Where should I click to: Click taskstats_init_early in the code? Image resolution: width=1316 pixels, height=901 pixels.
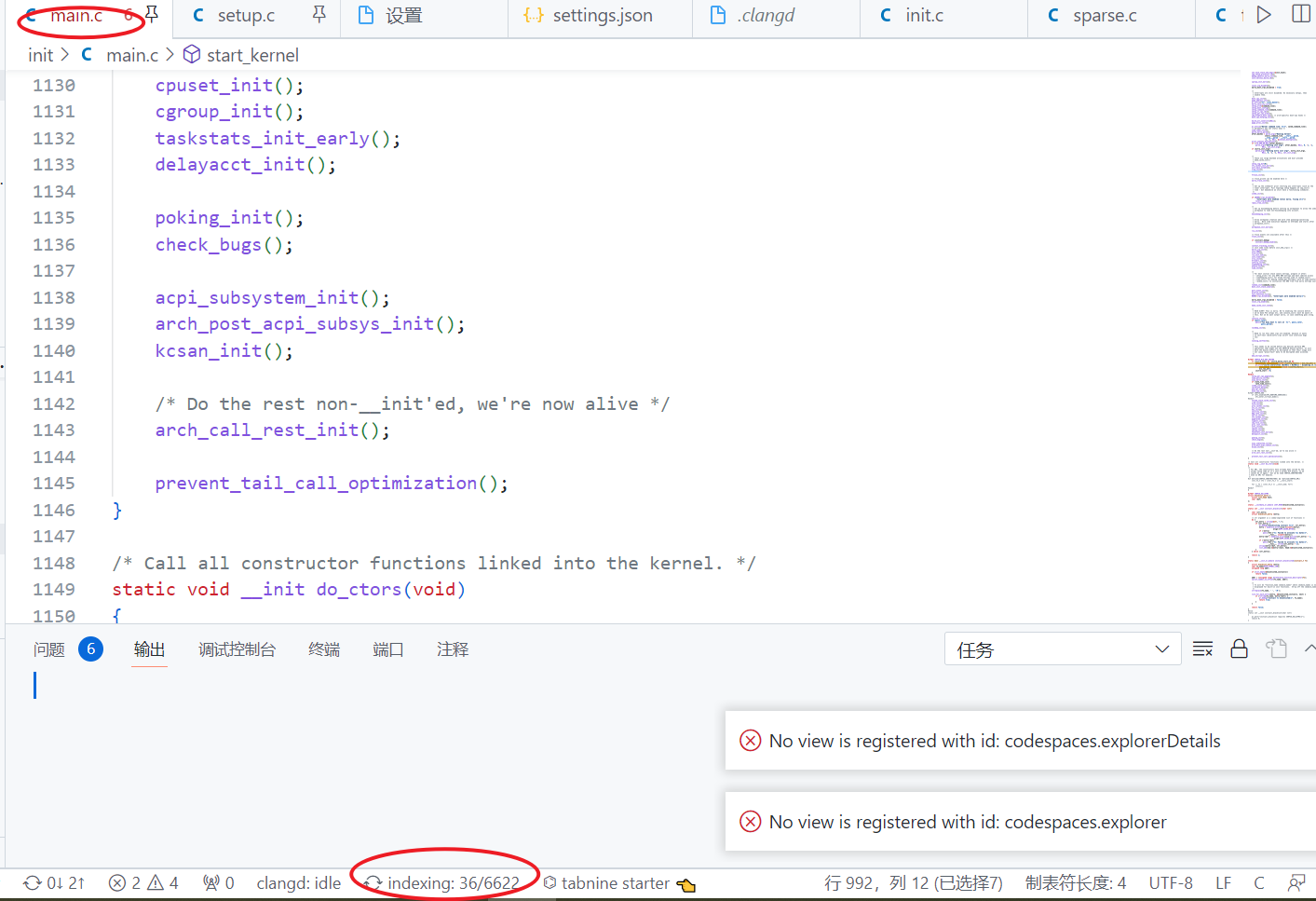(x=263, y=138)
